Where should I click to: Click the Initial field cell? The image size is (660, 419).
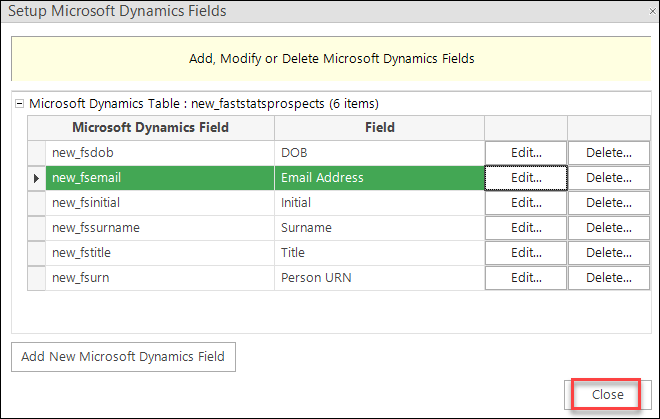pyautogui.click(x=379, y=203)
